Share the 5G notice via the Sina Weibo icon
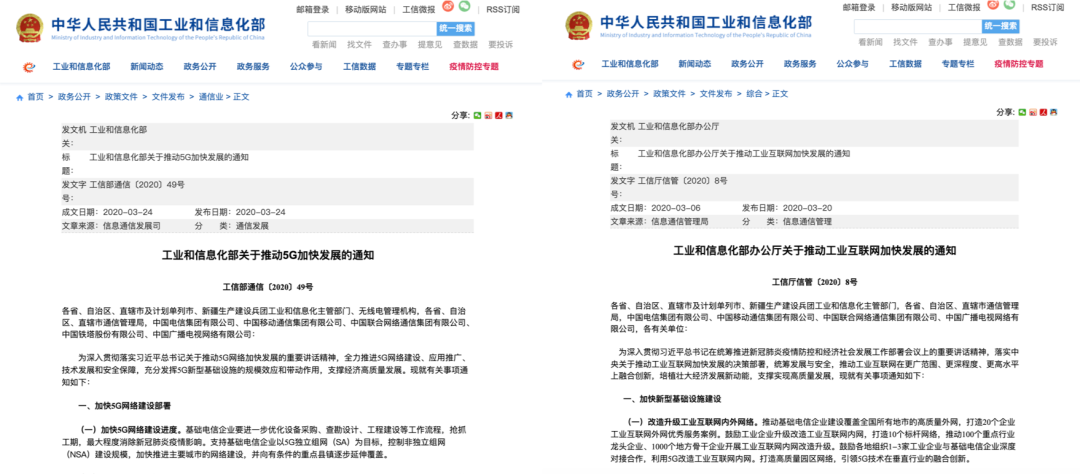Viewport: 1080px width, 474px height. [488, 115]
